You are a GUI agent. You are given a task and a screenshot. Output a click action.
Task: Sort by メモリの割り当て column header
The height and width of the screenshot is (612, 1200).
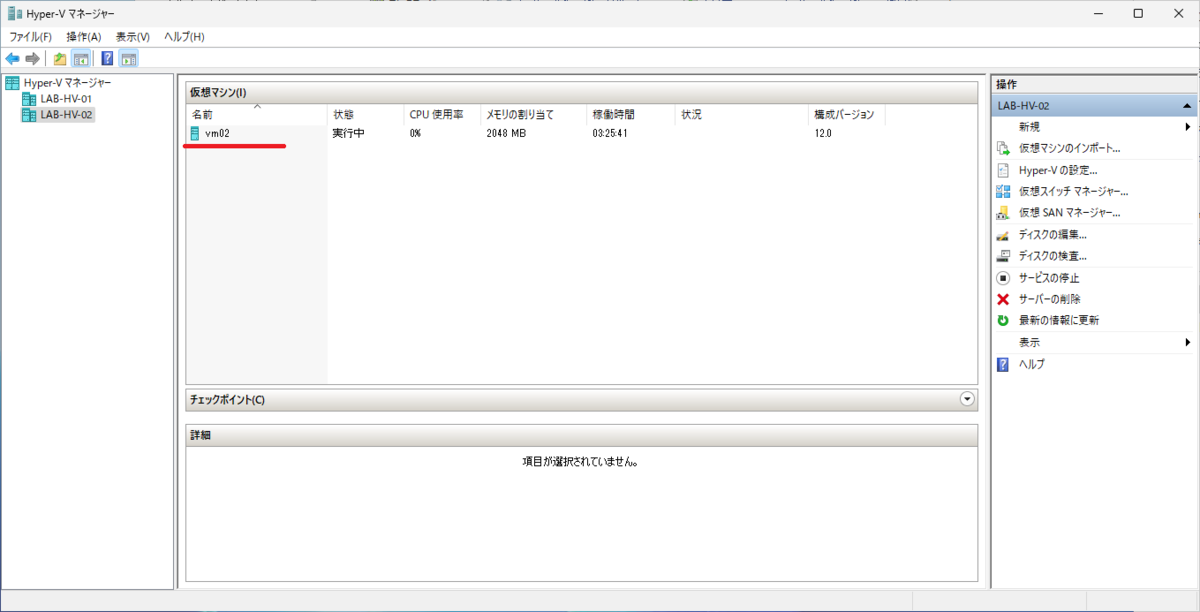(x=533, y=114)
